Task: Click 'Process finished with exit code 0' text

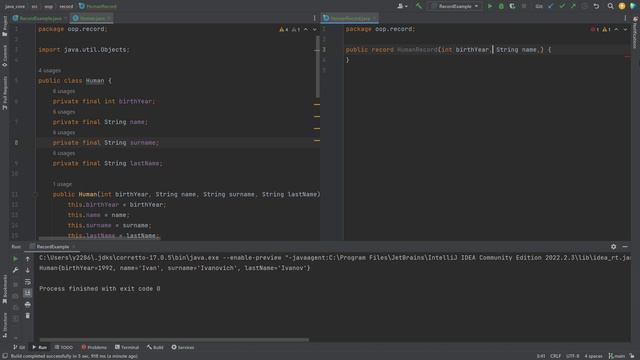Action: 100,289
